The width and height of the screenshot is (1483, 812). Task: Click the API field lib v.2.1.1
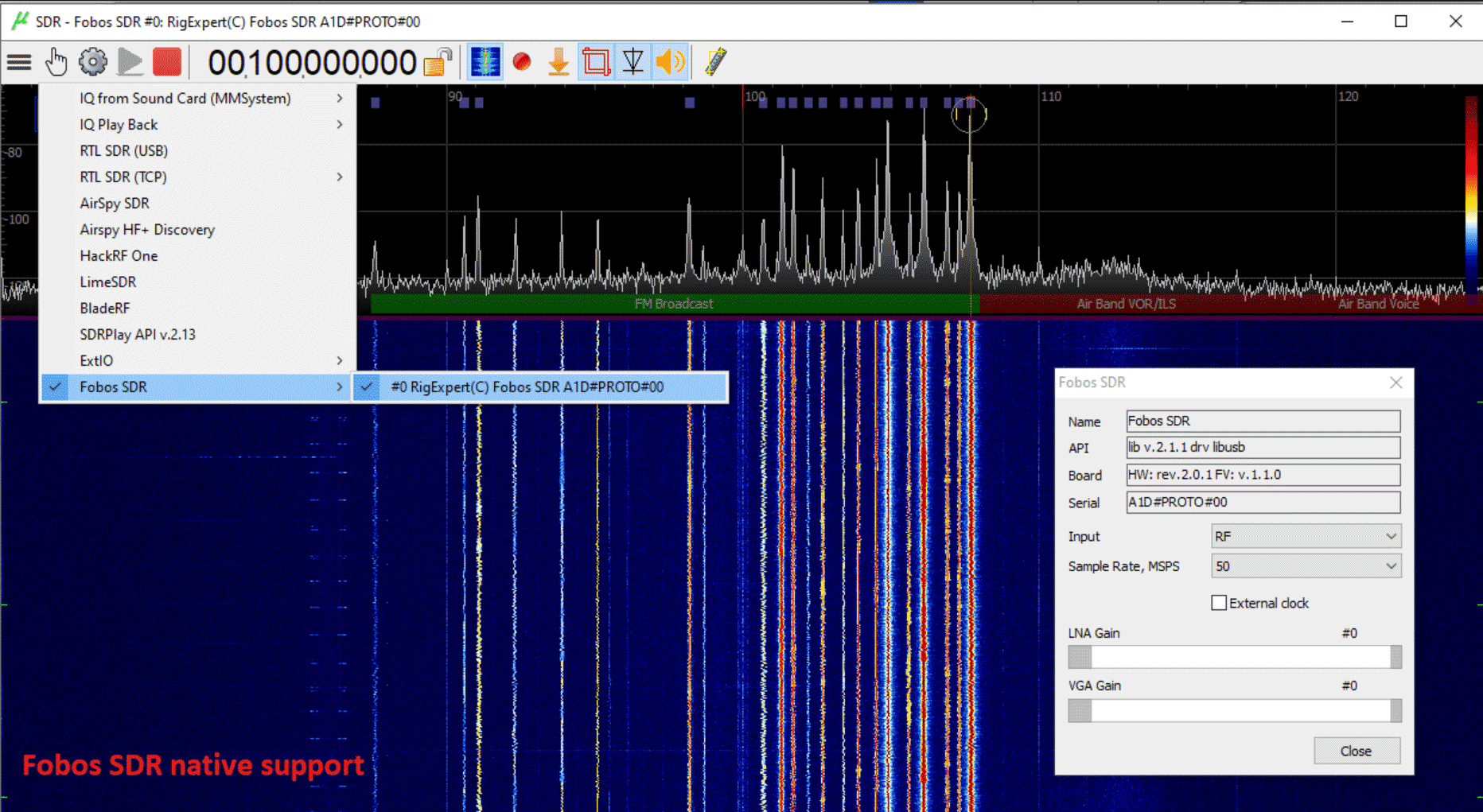click(x=1263, y=448)
